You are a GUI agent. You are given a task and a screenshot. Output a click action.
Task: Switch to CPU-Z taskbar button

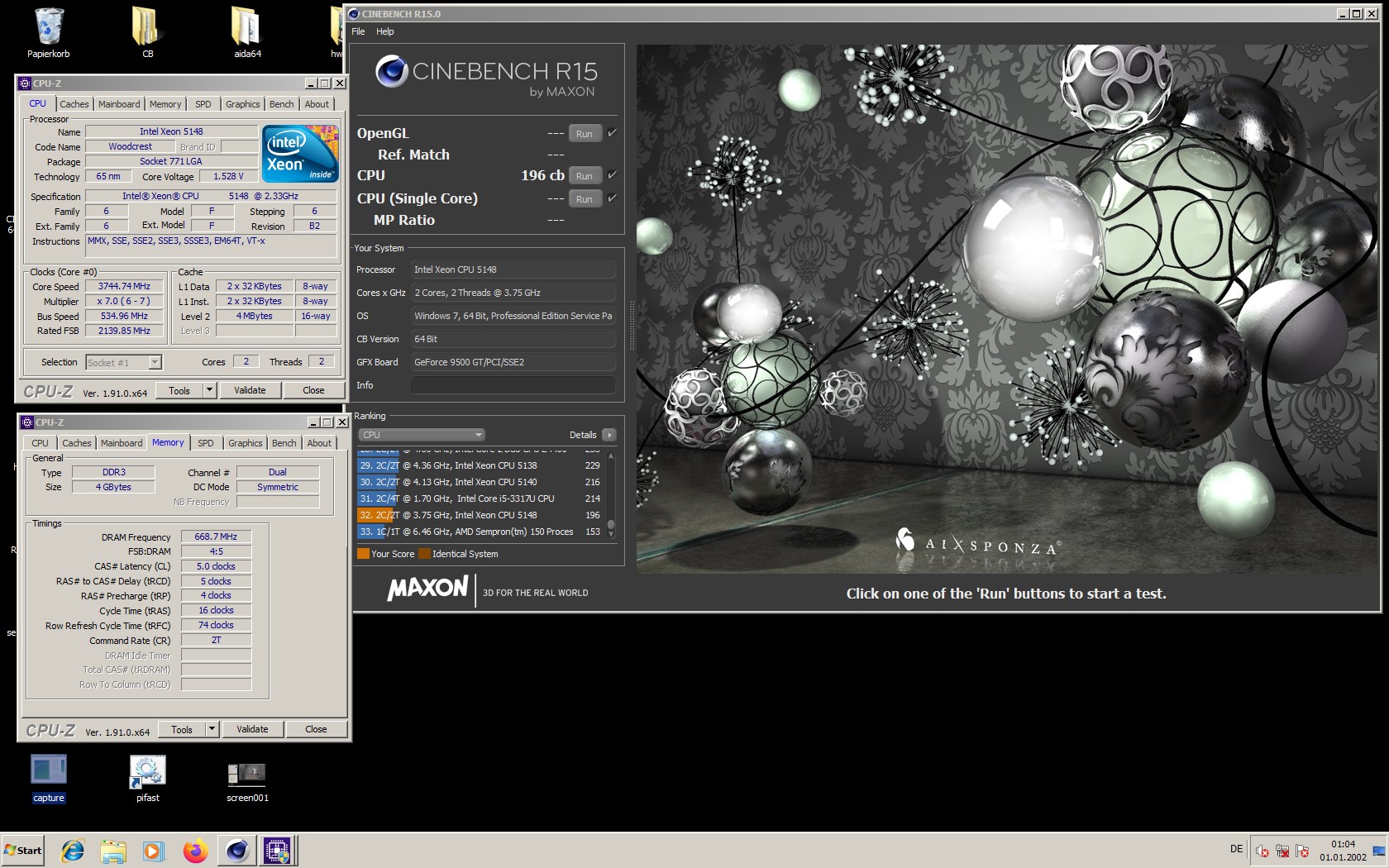pos(278,850)
